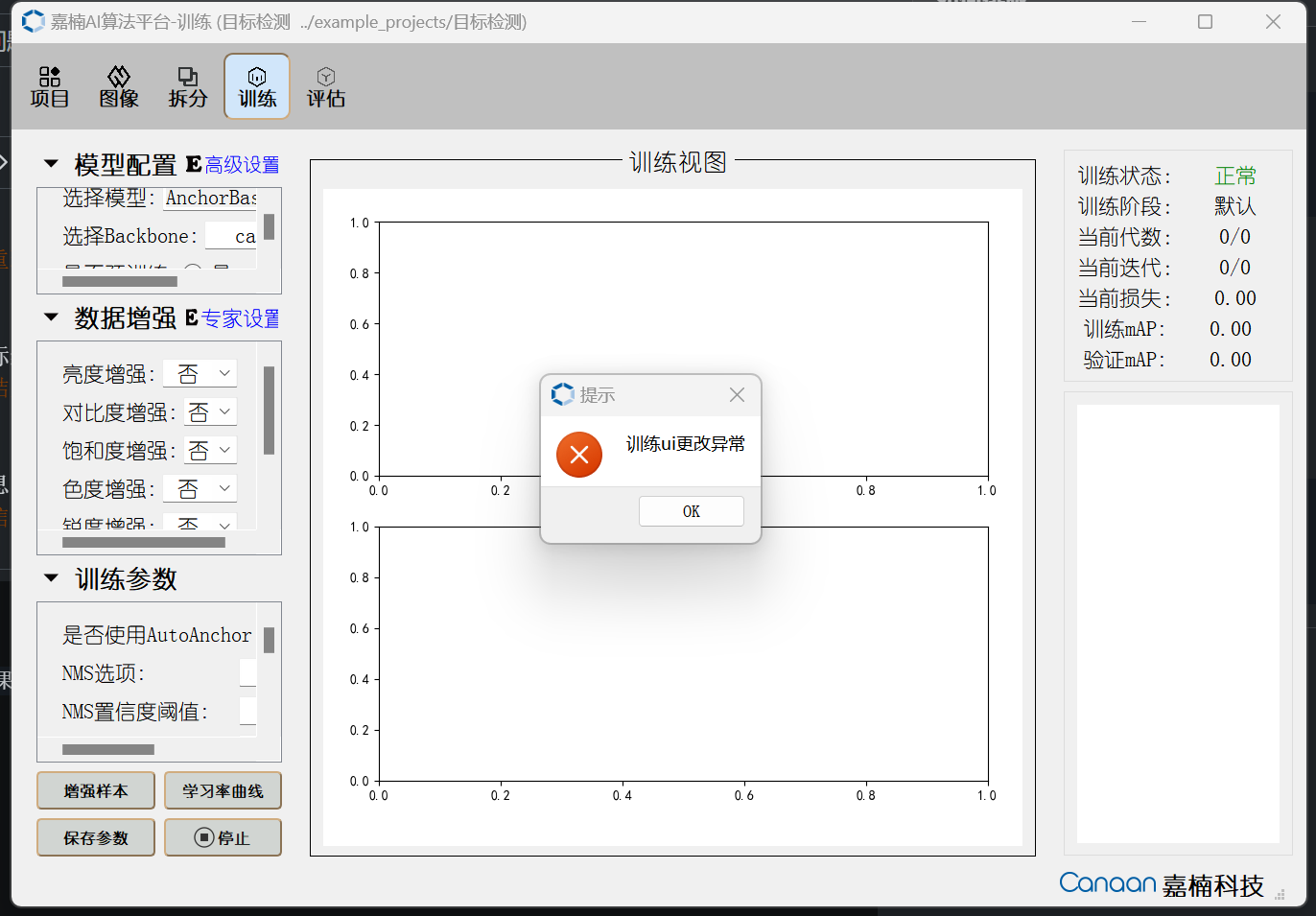Open the 对比度增强 dropdown
This screenshot has width=1316, height=916.
(211, 411)
